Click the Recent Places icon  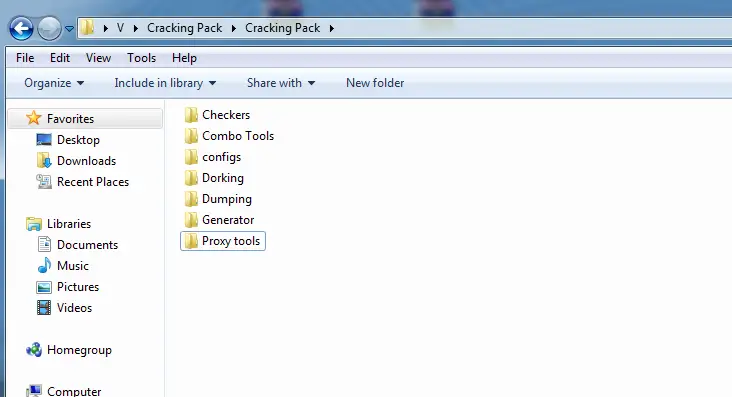[44, 181]
